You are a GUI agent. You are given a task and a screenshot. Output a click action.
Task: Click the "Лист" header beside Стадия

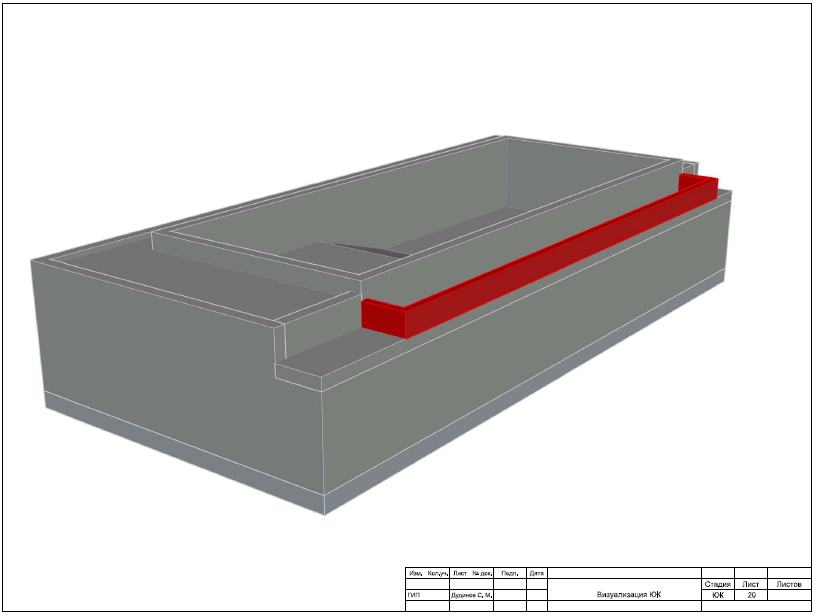[751, 584]
